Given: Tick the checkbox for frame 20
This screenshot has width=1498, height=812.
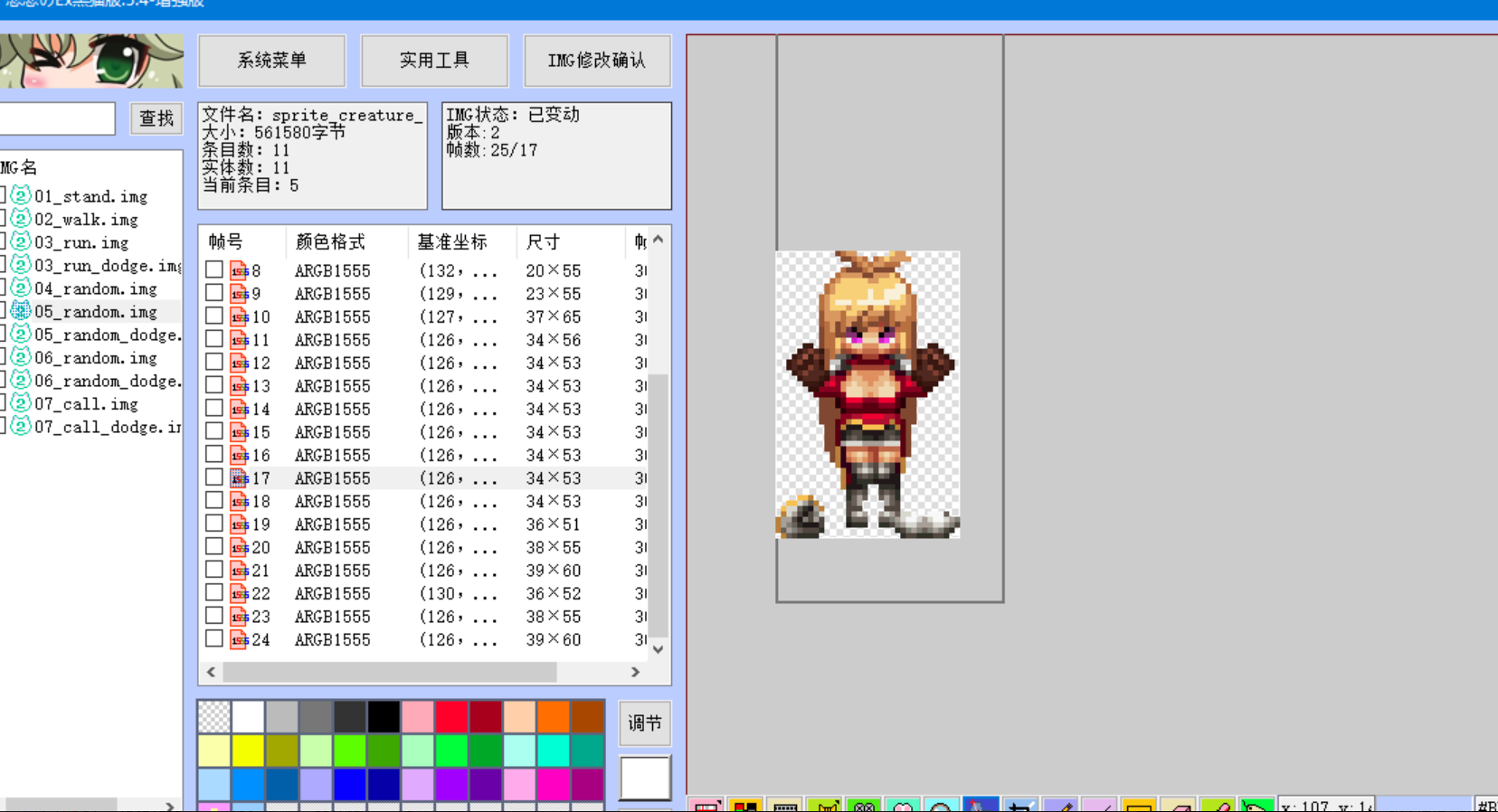Looking at the screenshot, I should 214,546.
